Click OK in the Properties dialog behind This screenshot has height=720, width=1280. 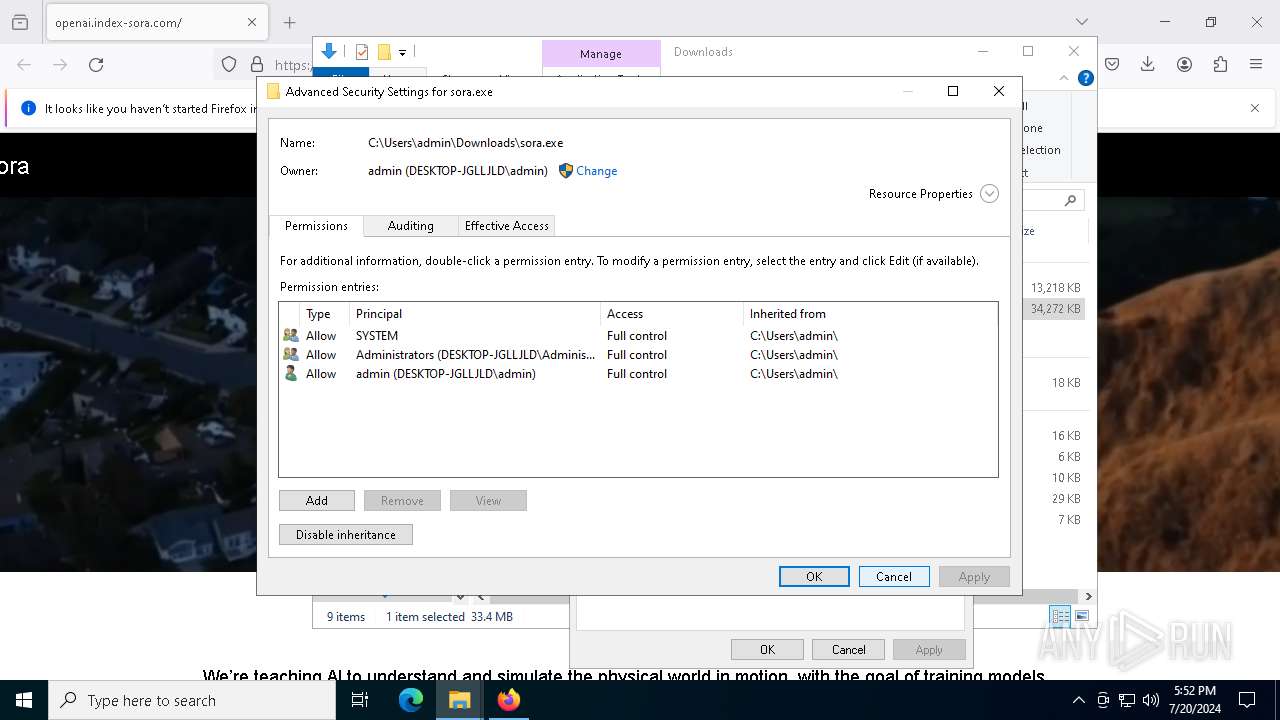(x=767, y=650)
